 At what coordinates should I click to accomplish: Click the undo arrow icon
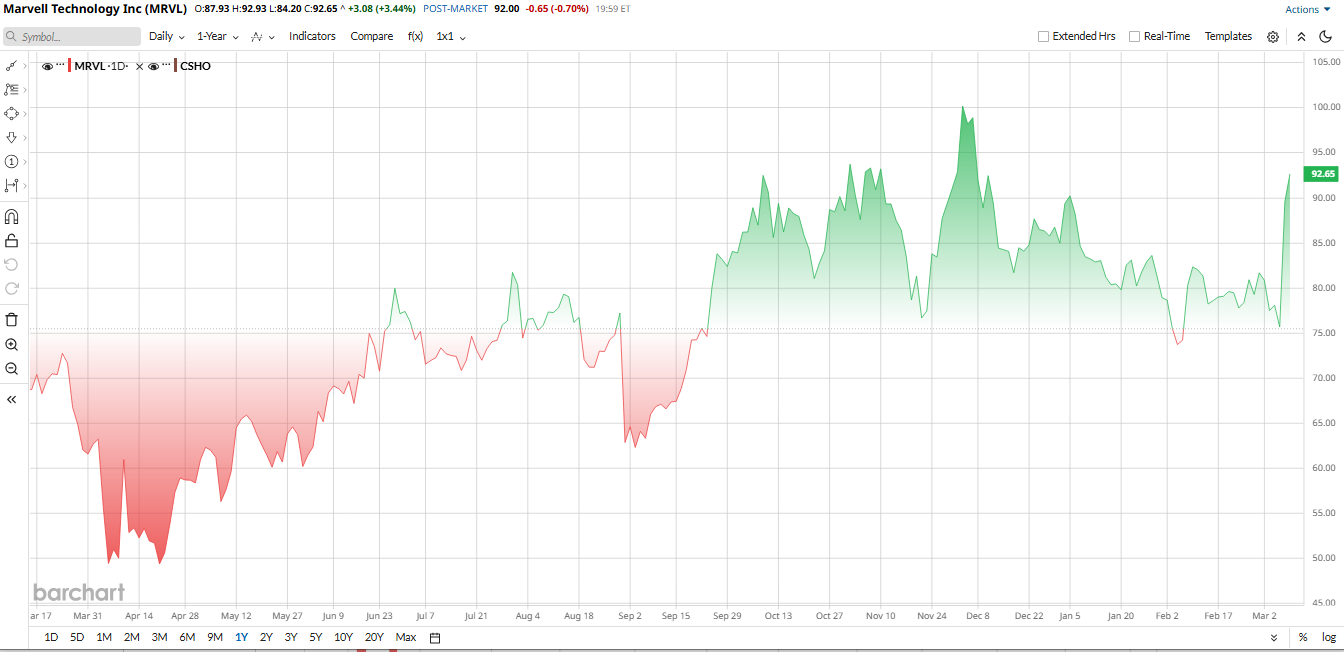tap(12, 264)
